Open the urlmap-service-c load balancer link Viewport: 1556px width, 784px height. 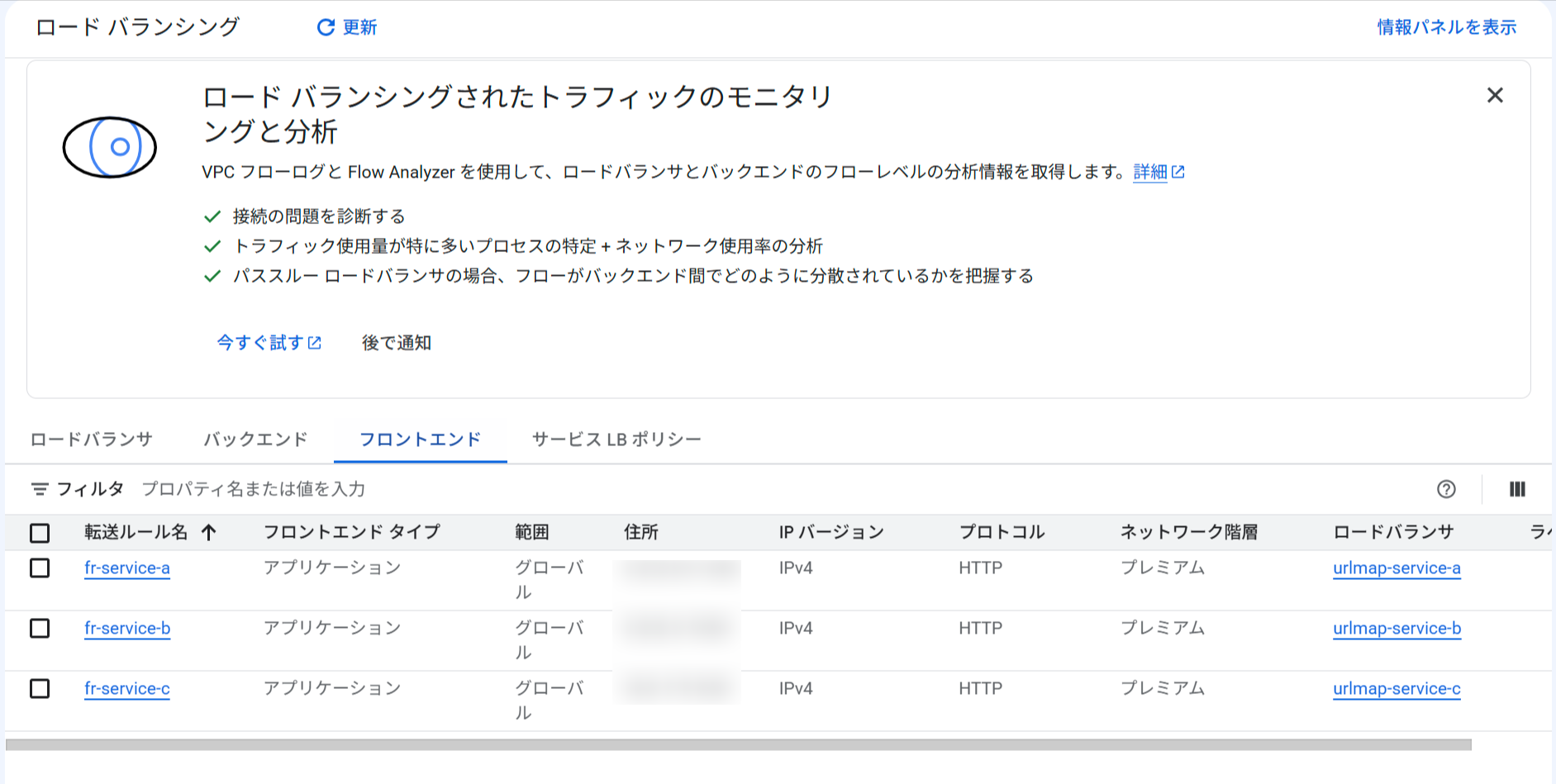pyautogui.click(x=1397, y=688)
